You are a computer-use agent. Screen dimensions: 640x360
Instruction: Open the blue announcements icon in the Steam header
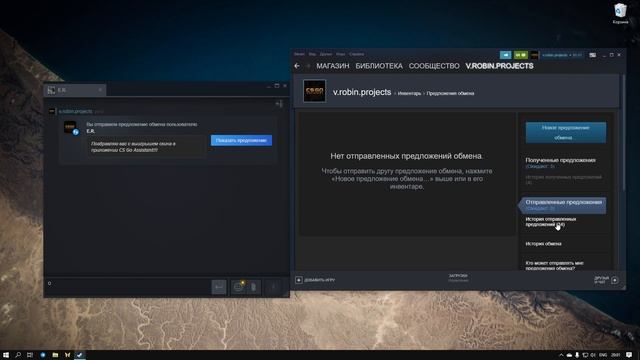pyautogui.click(x=505, y=55)
